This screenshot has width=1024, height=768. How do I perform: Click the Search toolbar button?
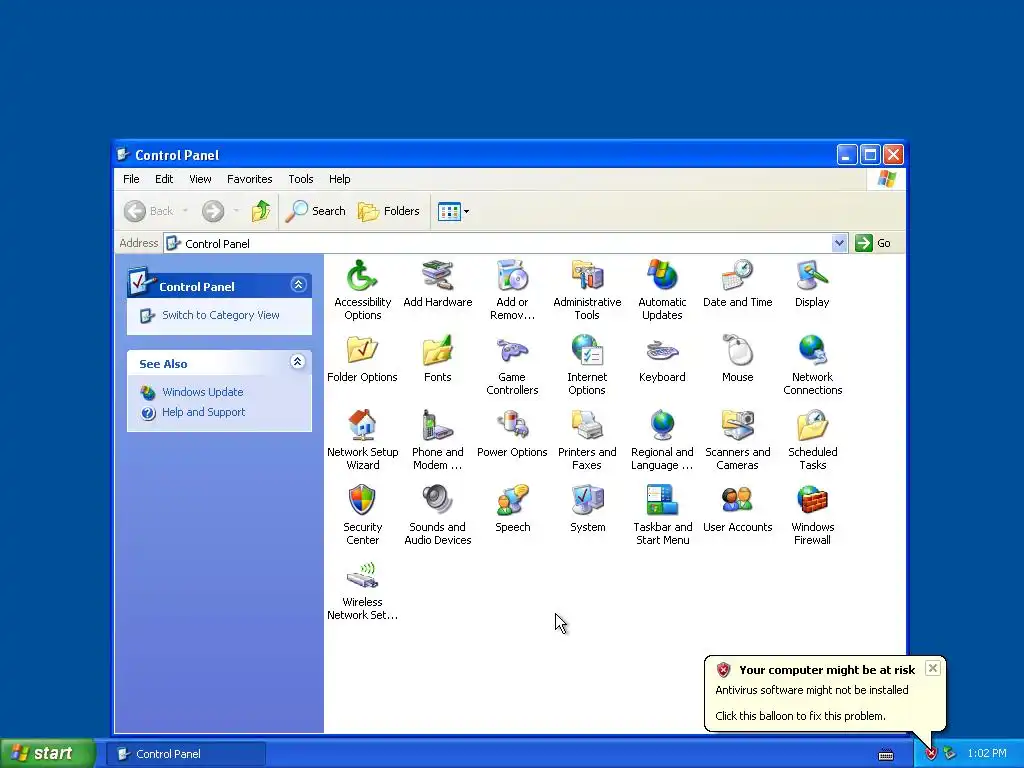click(315, 211)
